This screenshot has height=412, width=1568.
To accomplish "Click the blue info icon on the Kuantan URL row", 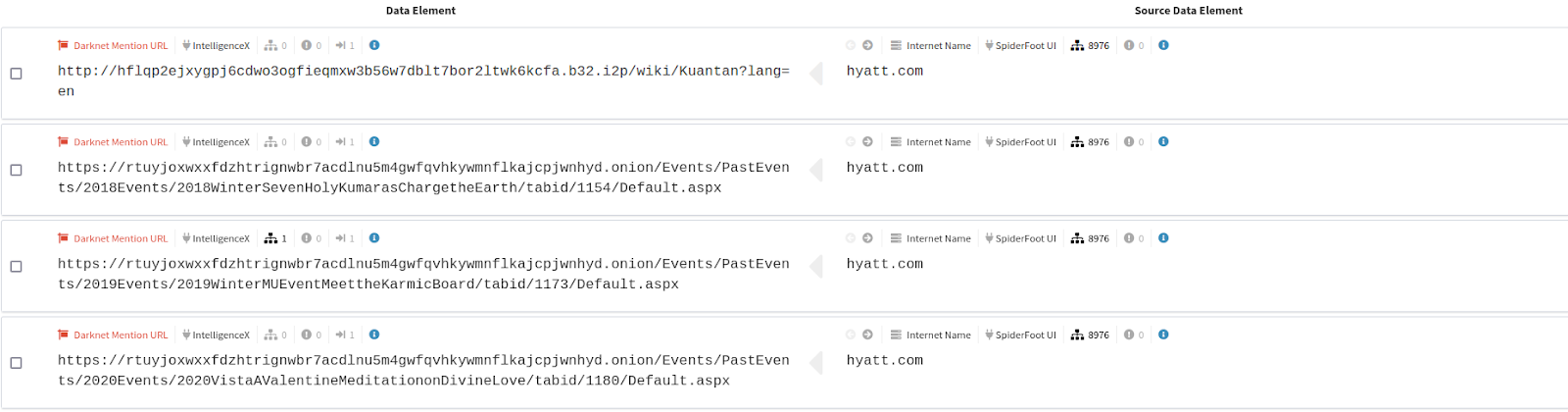I will (374, 45).
